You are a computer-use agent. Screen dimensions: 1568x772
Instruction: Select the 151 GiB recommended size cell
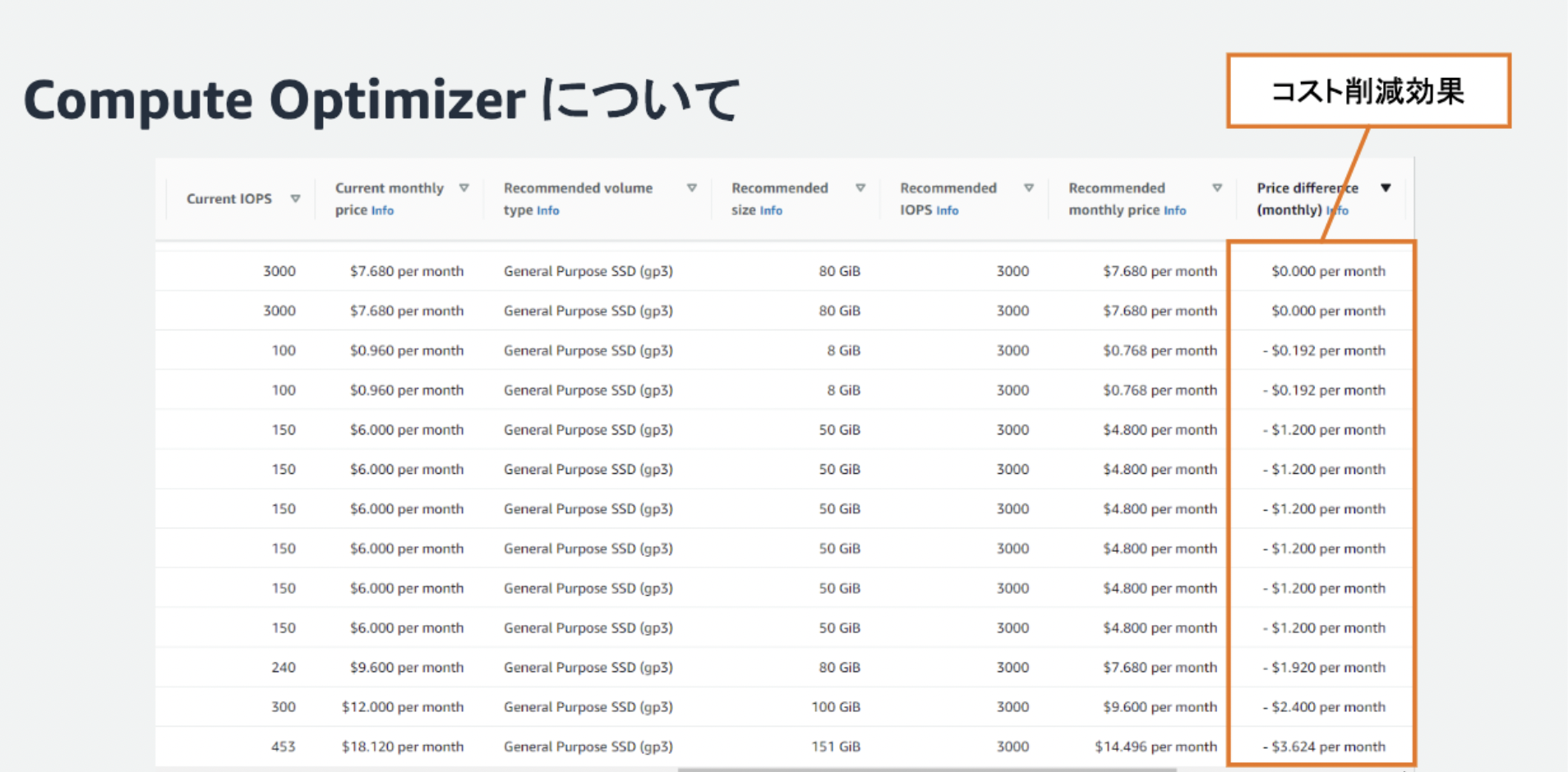coord(836,747)
